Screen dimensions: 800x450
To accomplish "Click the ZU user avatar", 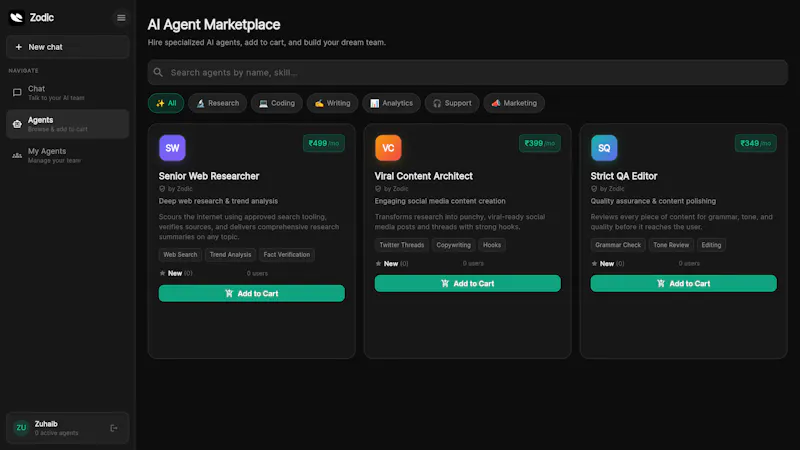I will pos(21,428).
